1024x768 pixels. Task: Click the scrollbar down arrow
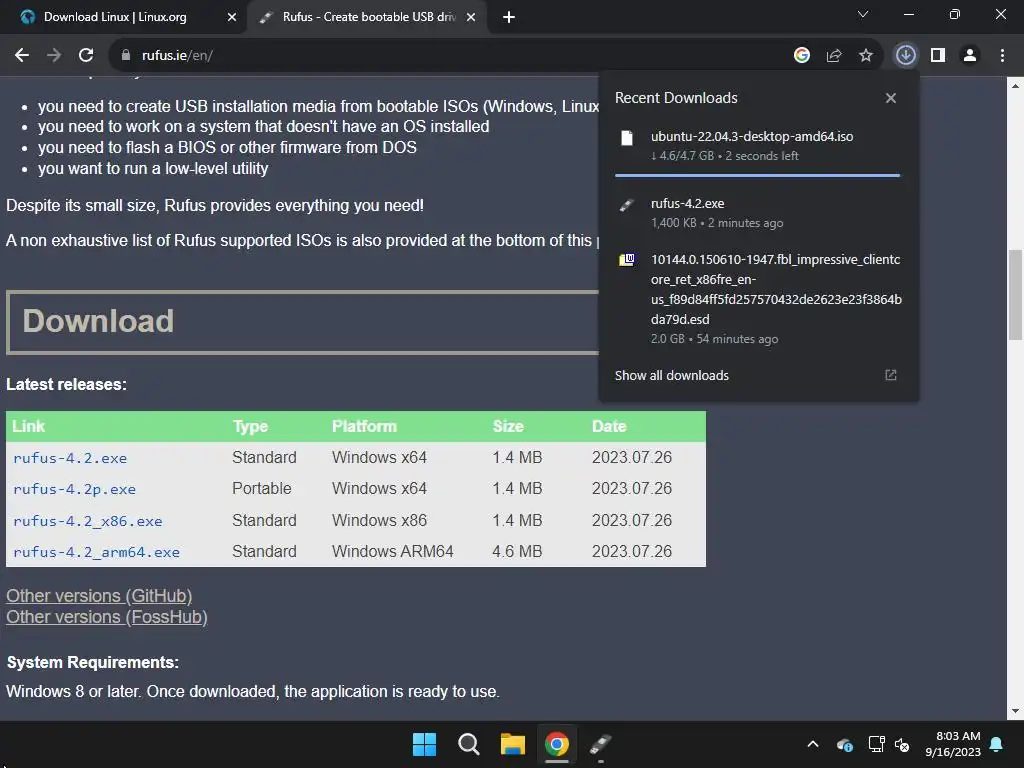coord(1016,712)
